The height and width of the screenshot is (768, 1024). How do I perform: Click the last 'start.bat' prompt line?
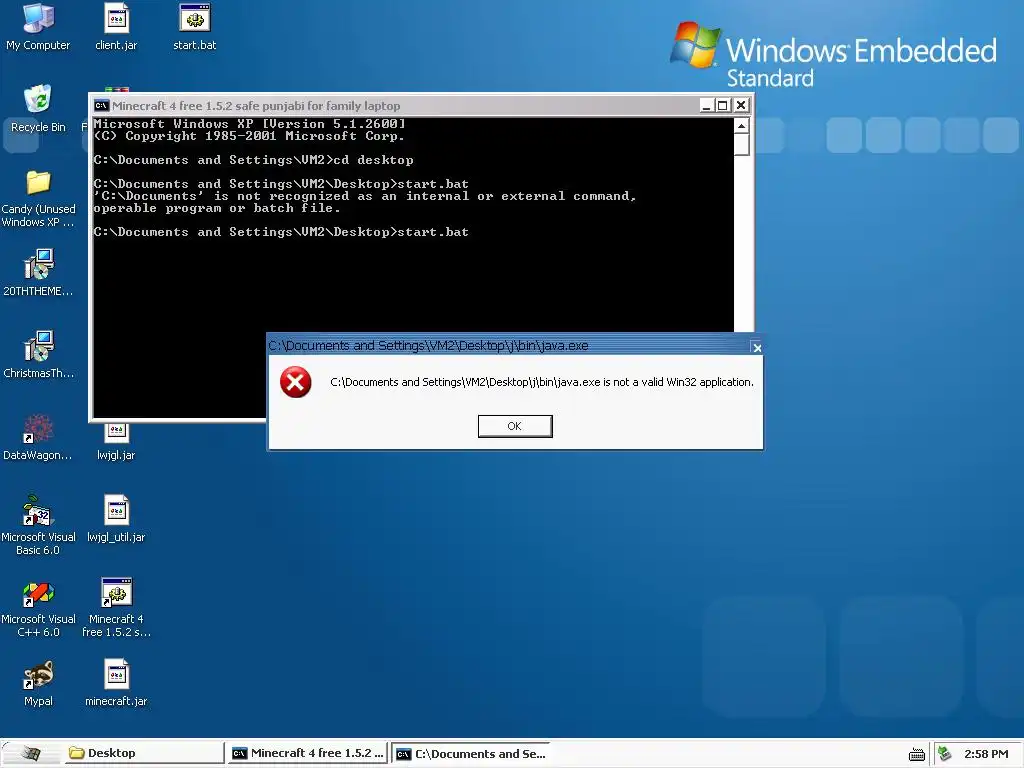click(x=281, y=232)
